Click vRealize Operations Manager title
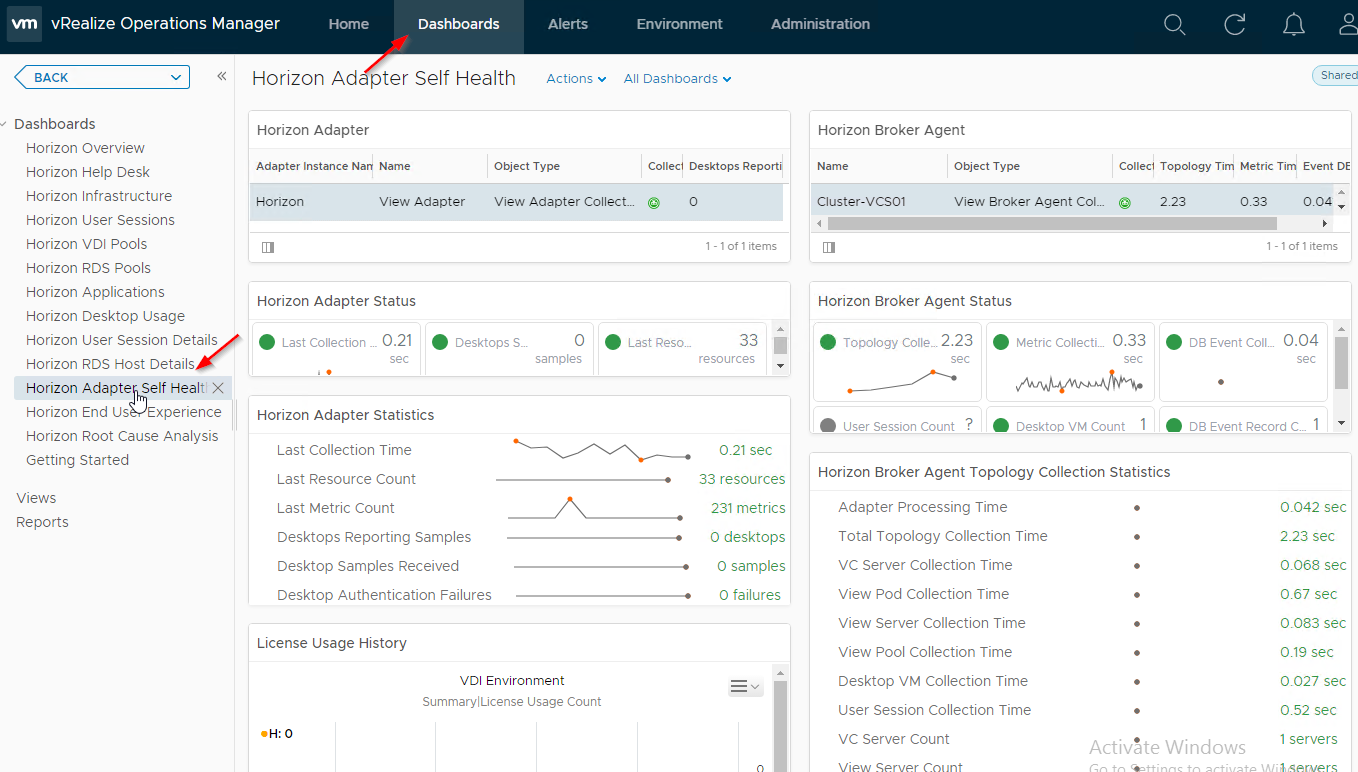Screen dimensions: 1358x772 click(x=165, y=24)
